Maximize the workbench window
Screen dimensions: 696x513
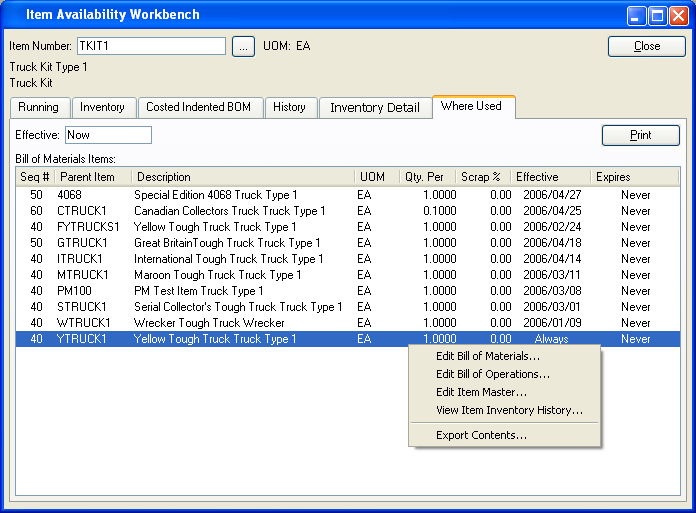pos(657,15)
